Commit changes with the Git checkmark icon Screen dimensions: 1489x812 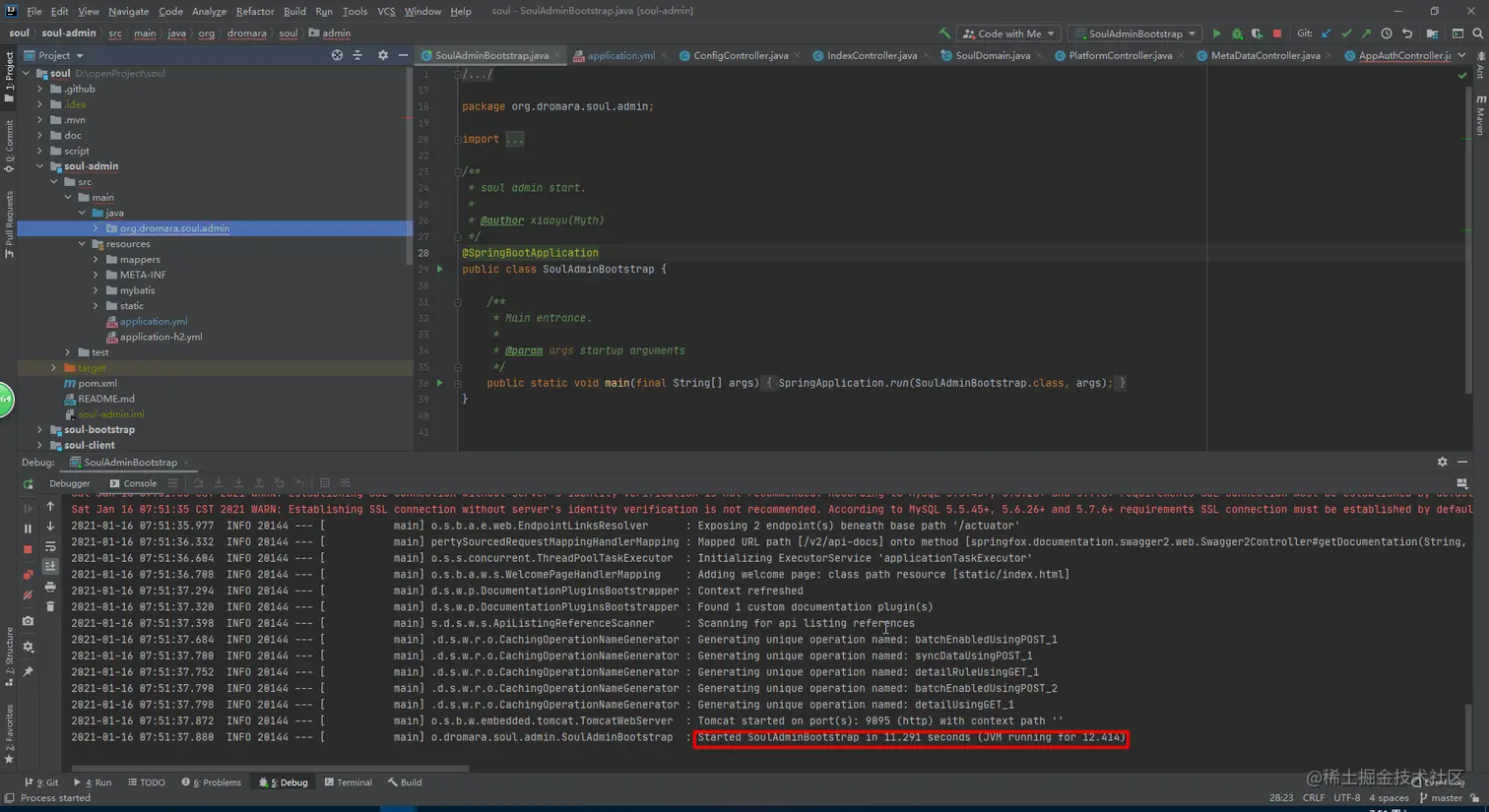pyautogui.click(x=1346, y=33)
